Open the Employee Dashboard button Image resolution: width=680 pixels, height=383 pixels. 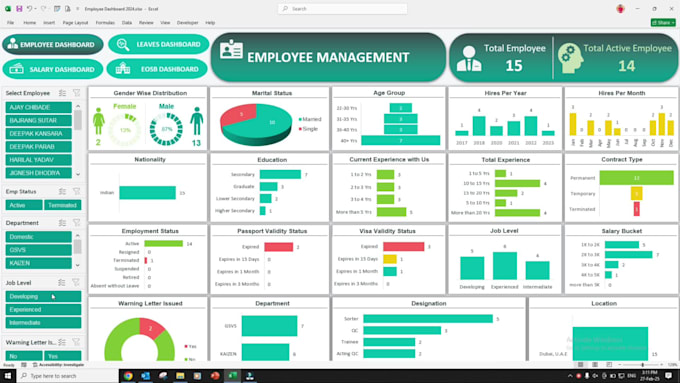point(53,44)
